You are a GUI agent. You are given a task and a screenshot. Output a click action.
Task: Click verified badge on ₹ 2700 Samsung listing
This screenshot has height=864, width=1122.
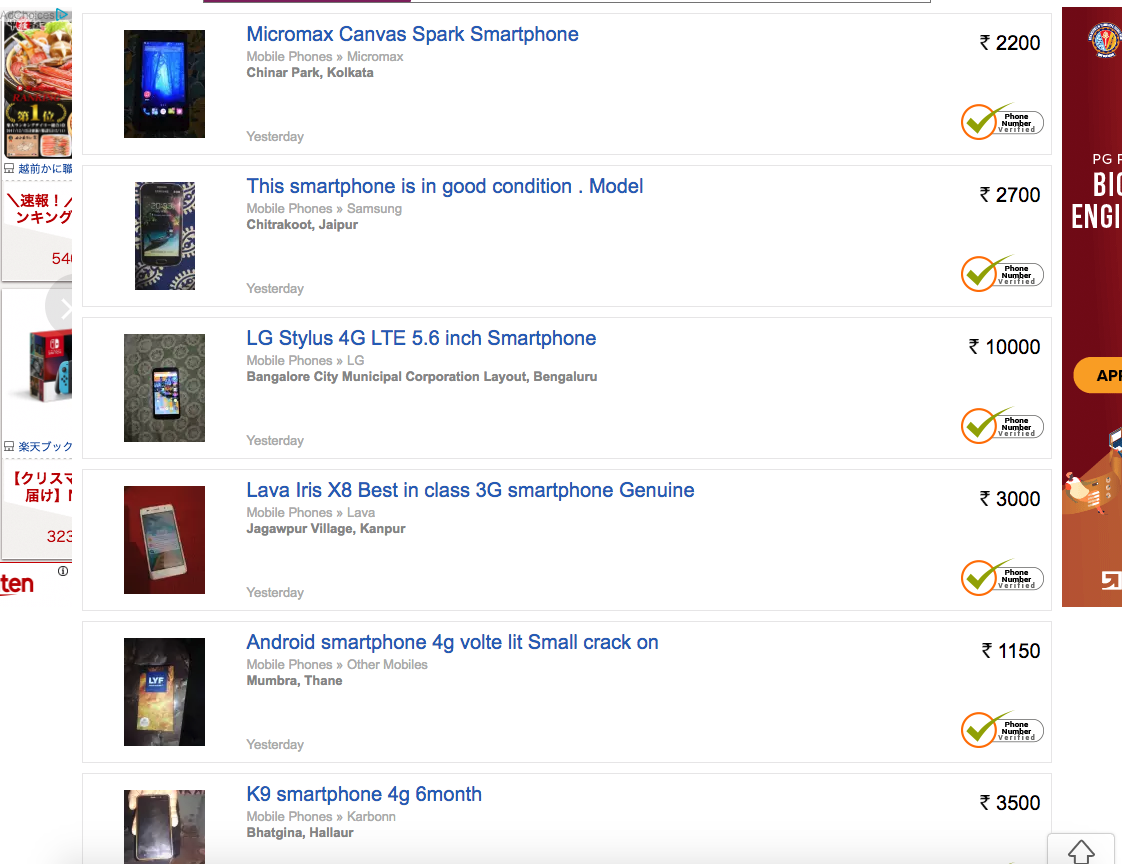pyautogui.click(x=1002, y=274)
